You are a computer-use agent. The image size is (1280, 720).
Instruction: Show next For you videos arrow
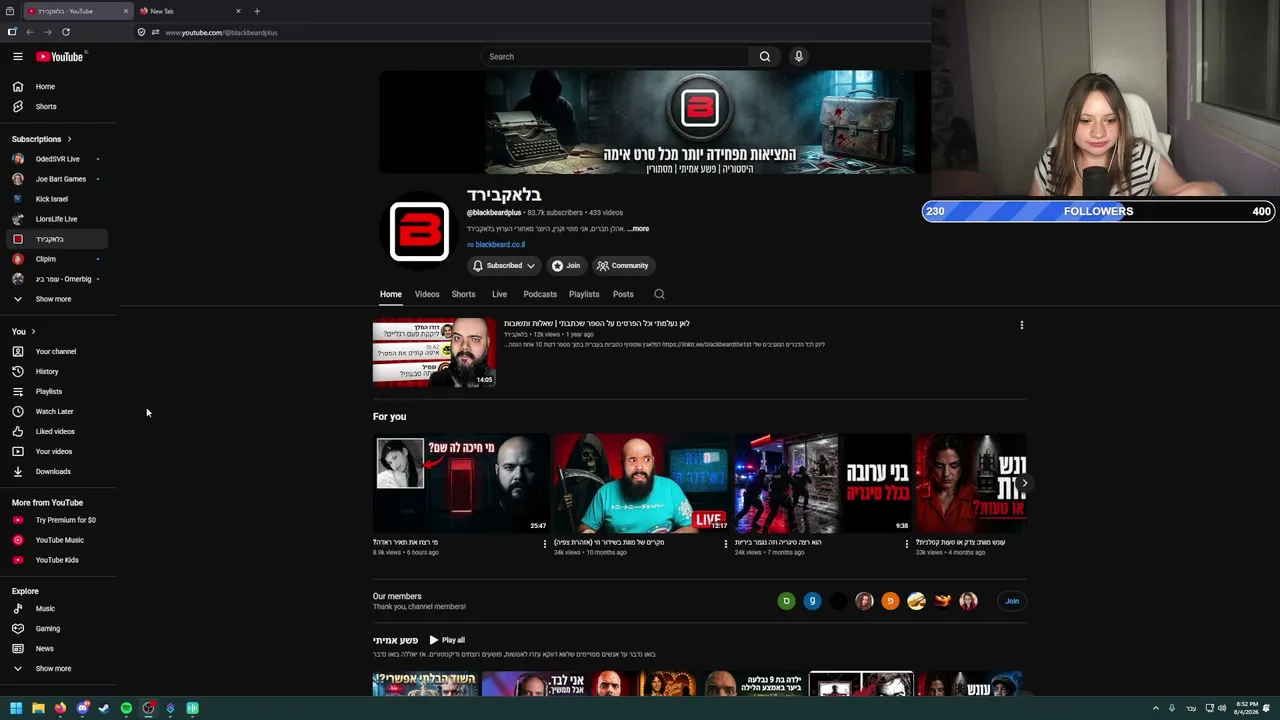coord(1024,484)
